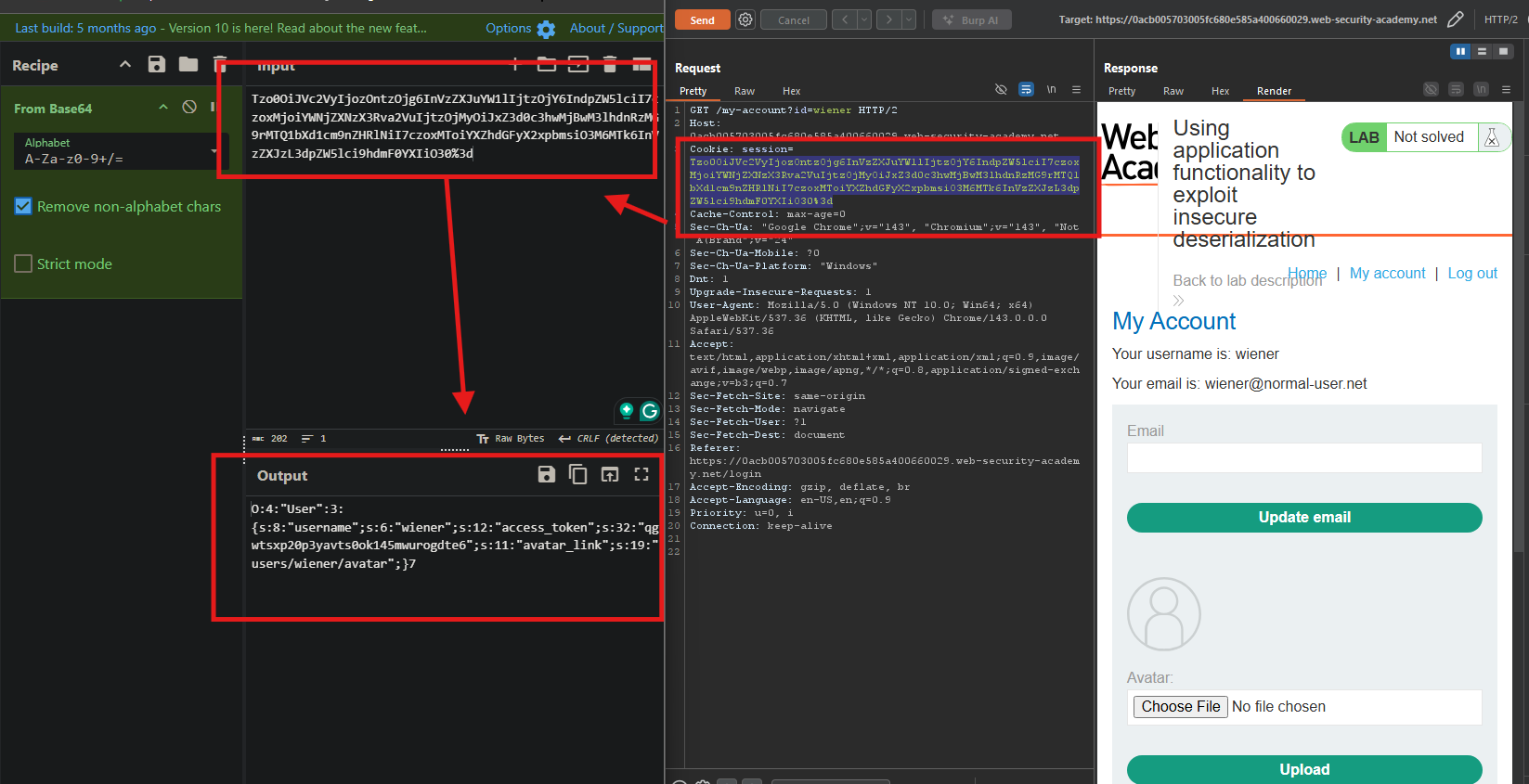
Task: Select the Response Render tab
Action: tap(1274, 91)
